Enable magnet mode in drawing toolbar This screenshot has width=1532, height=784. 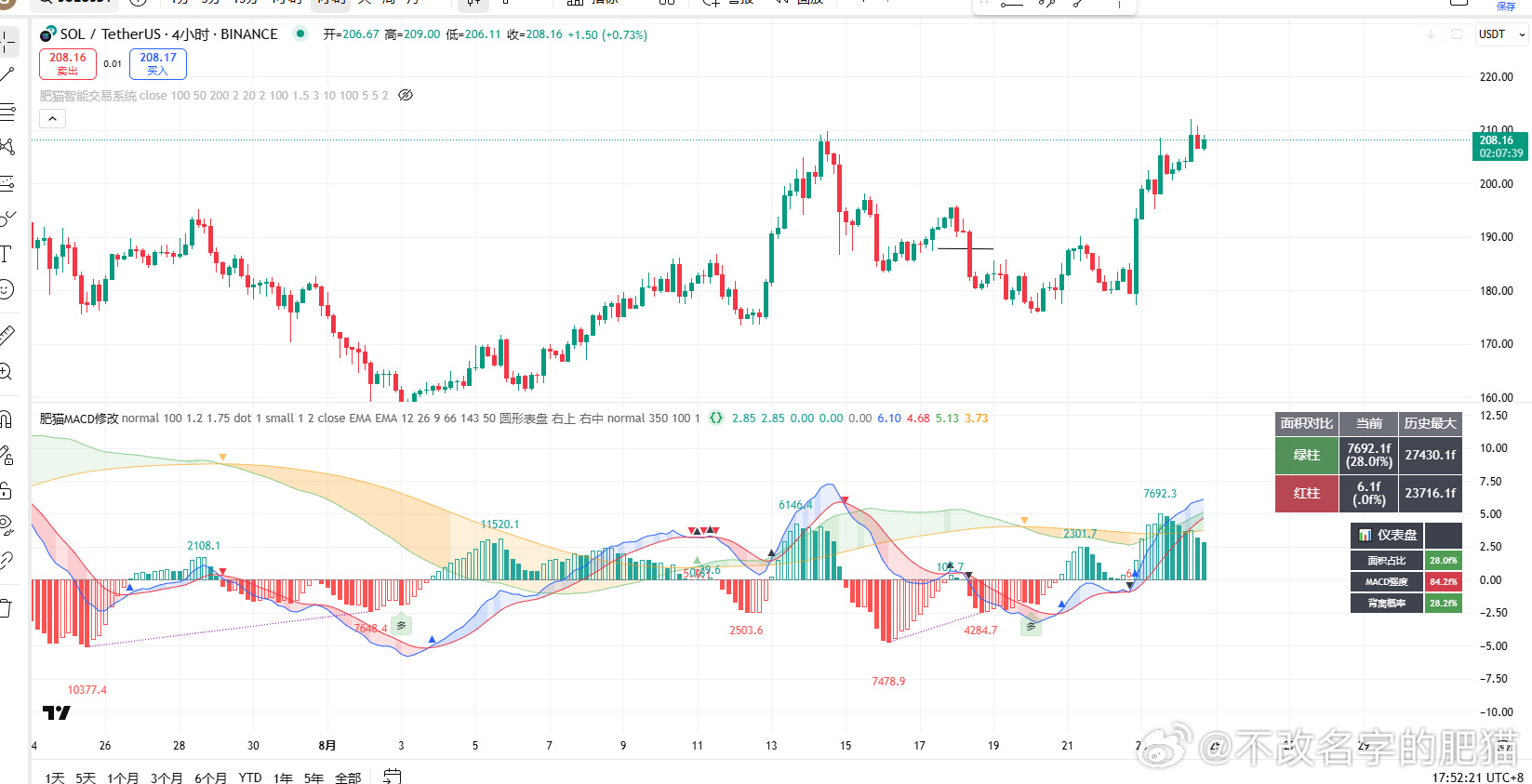(x=6, y=419)
